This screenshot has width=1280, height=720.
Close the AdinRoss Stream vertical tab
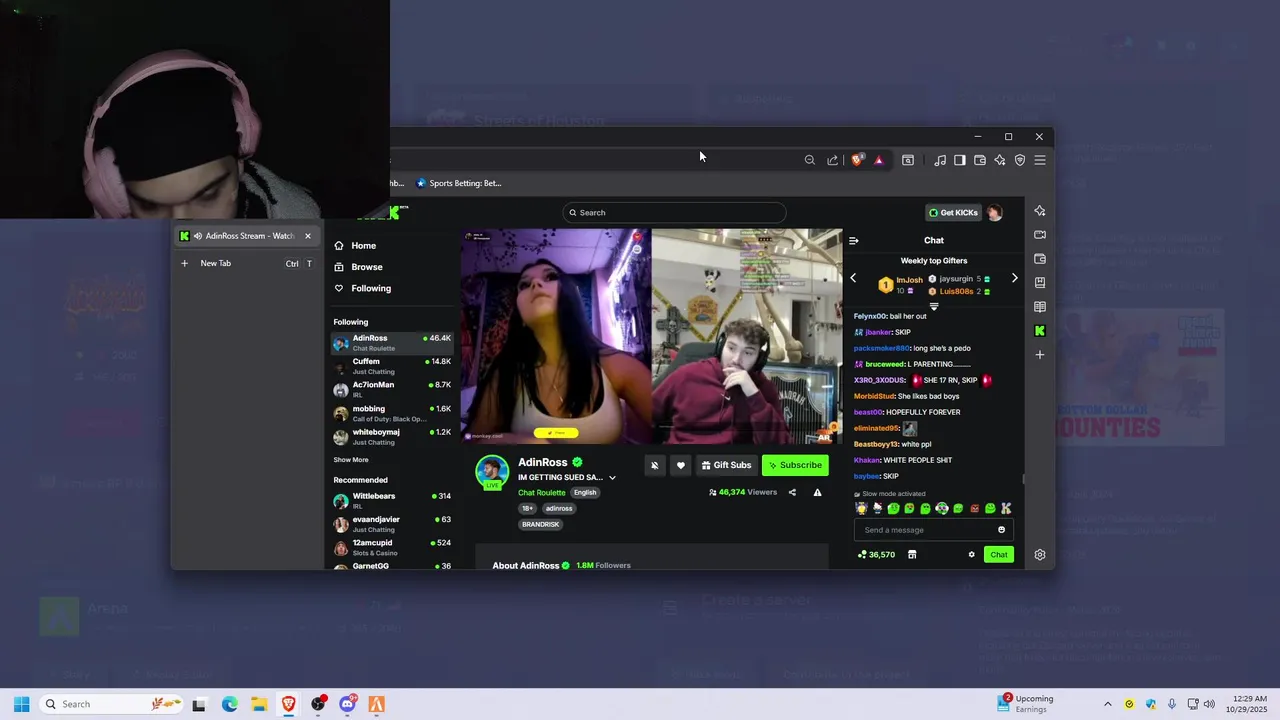[307, 236]
